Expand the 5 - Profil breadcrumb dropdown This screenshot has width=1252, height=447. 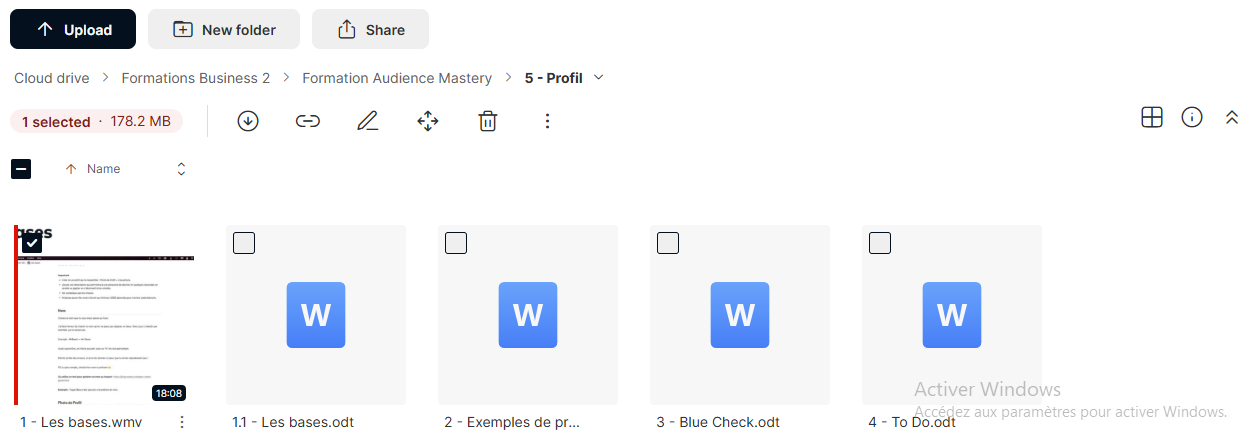point(599,78)
